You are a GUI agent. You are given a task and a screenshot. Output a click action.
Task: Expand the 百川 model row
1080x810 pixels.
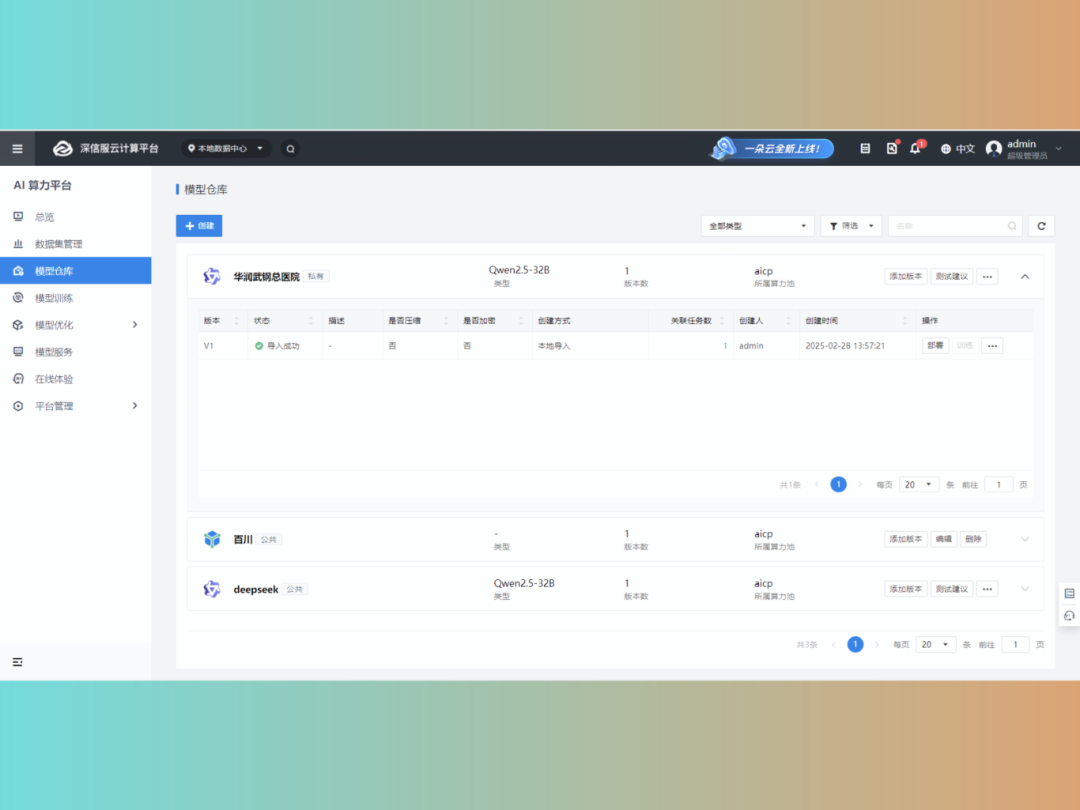1025,539
